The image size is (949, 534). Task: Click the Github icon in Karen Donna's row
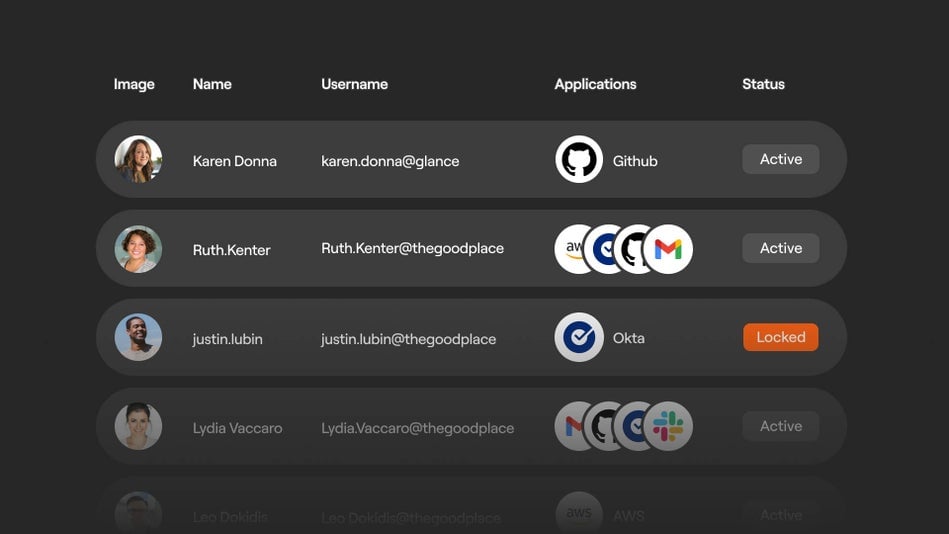click(579, 160)
